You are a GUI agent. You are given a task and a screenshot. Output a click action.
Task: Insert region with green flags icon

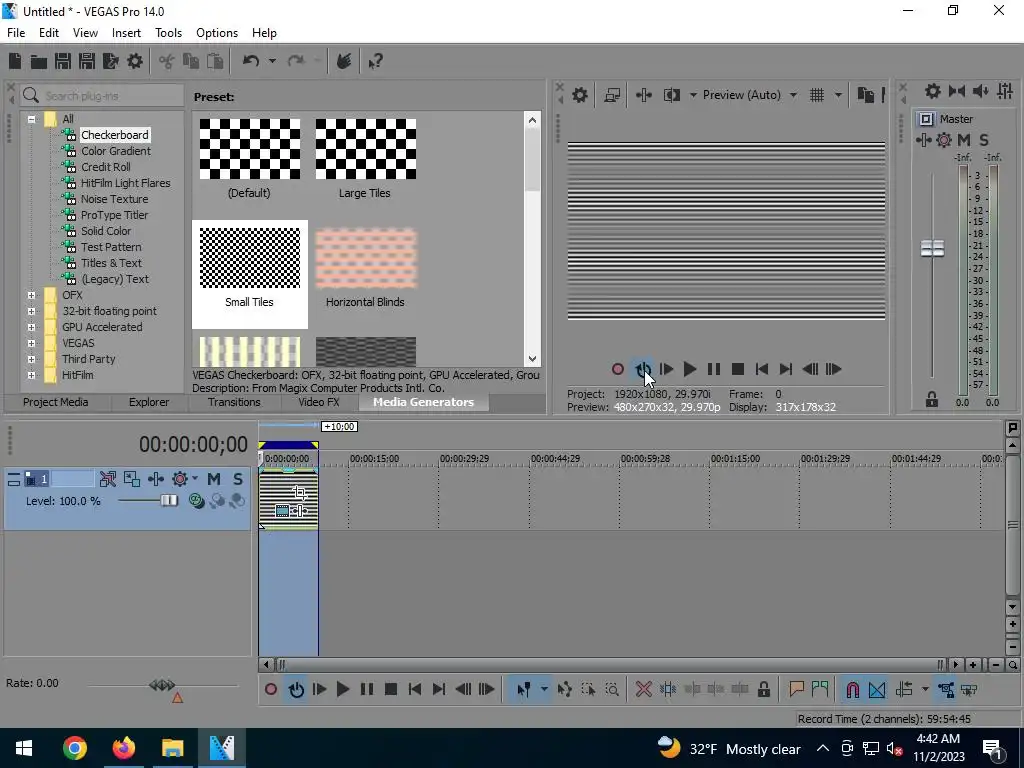(820, 689)
